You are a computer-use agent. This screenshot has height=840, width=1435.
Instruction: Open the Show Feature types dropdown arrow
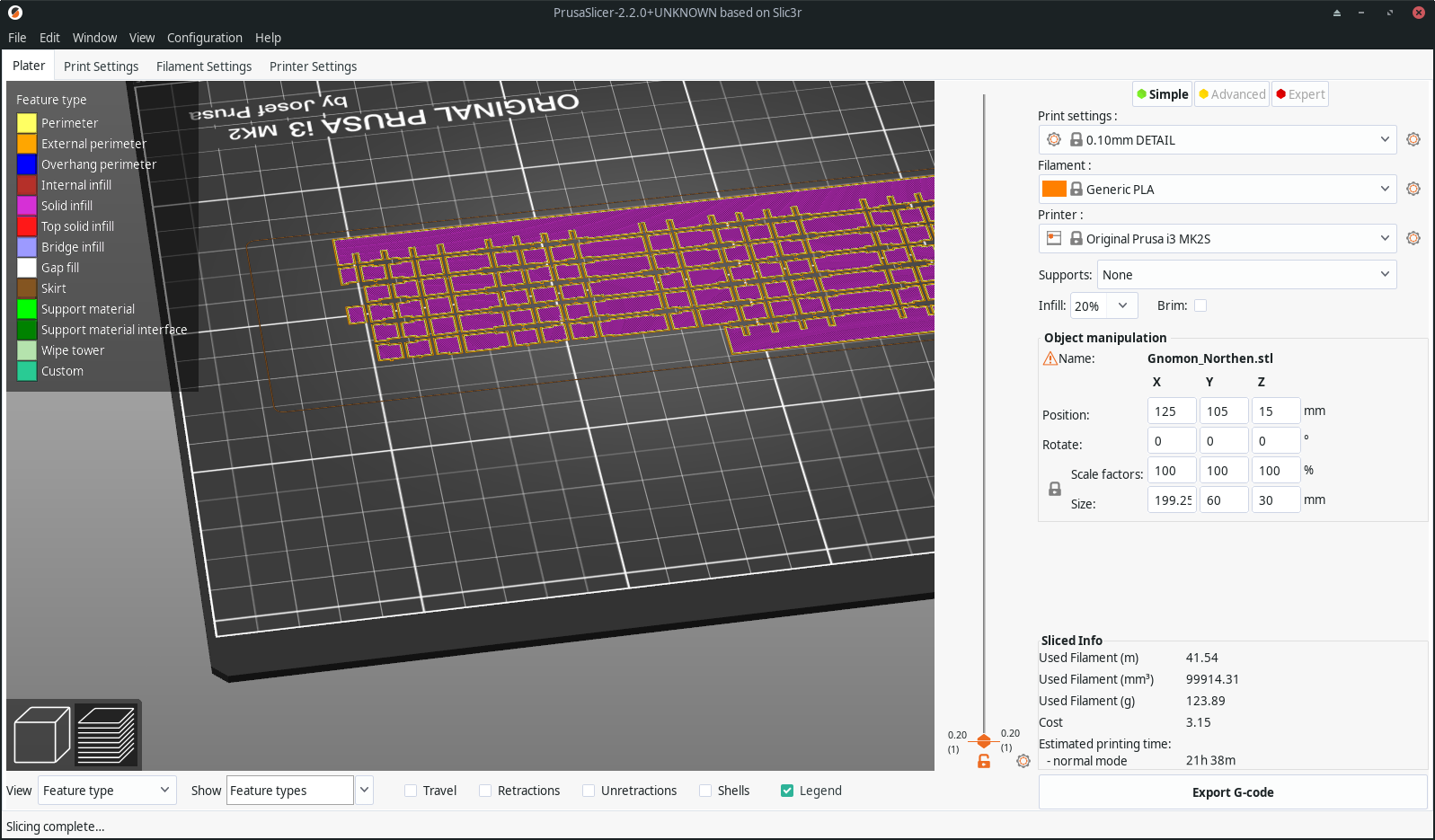(x=364, y=791)
